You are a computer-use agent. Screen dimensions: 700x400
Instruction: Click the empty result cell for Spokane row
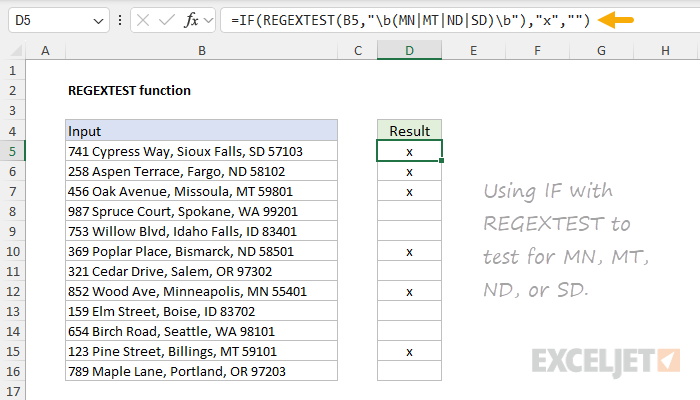coord(409,211)
